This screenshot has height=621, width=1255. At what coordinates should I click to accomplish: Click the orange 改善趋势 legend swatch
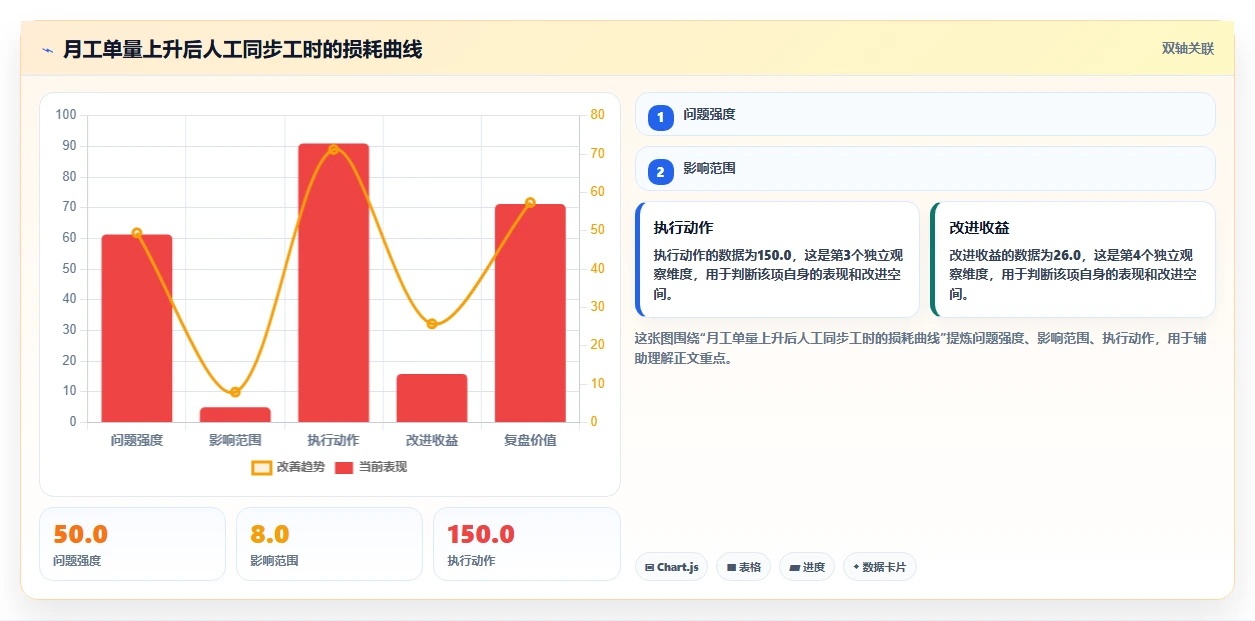point(262,467)
